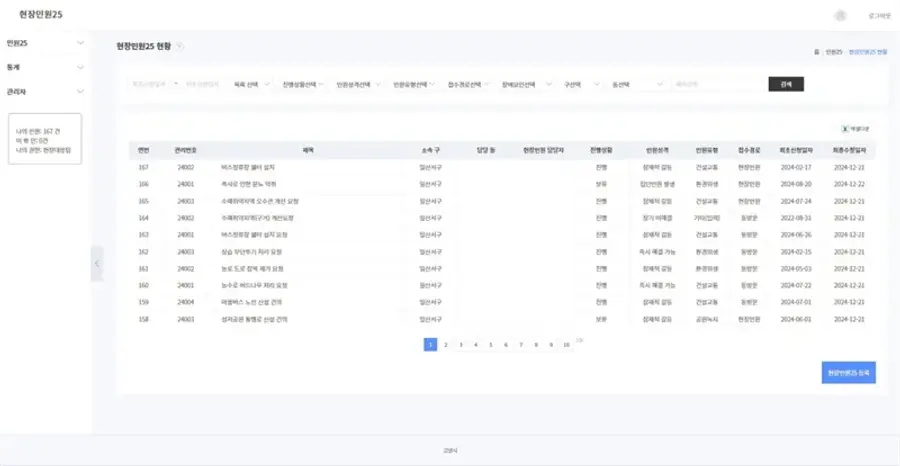The image size is (900, 466).
Task: Click the 민원유형 column header
Action: pyautogui.click(x=707, y=150)
